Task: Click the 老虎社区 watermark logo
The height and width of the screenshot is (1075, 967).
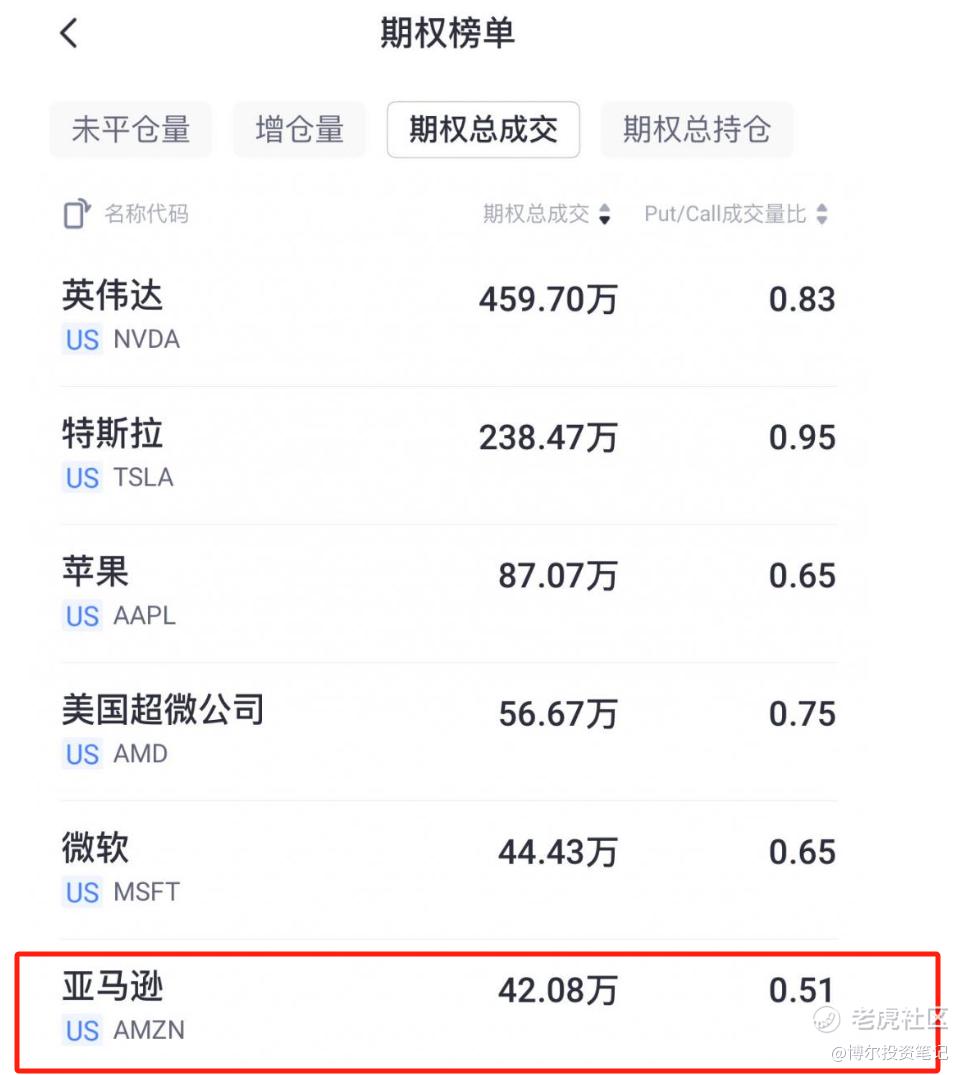Action: (881, 1019)
